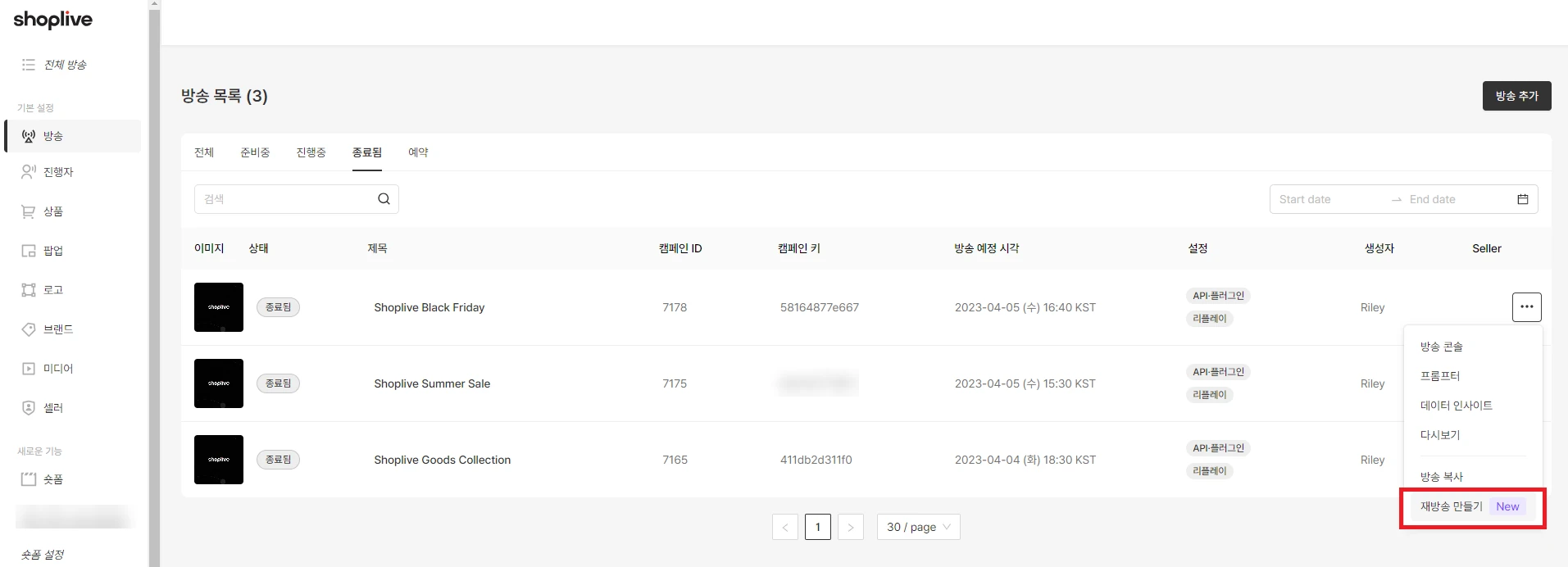Viewport: 1568px width, 567px height.
Task: Open the 숏폼 shortform icon in sidebar
Action: (x=29, y=479)
